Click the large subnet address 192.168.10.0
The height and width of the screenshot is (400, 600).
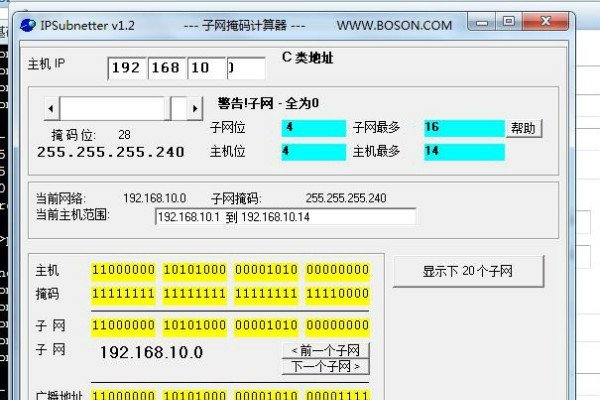(x=151, y=352)
